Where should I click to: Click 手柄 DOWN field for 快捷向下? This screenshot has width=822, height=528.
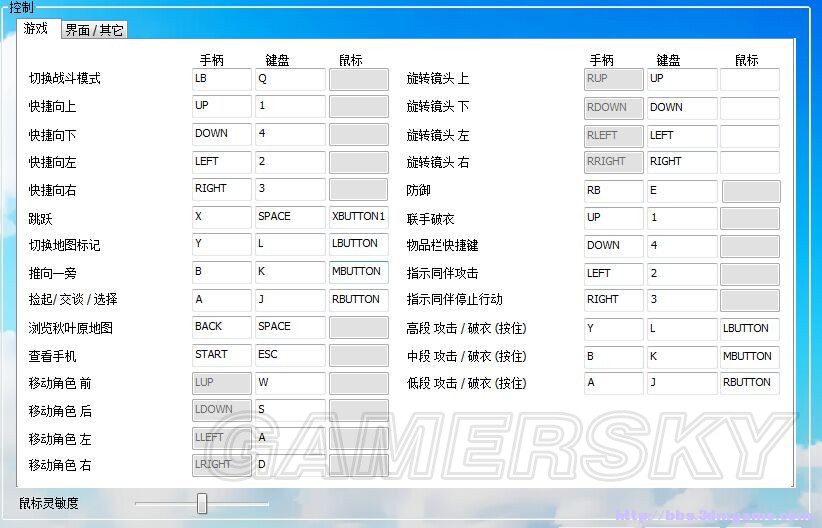click(222, 134)
